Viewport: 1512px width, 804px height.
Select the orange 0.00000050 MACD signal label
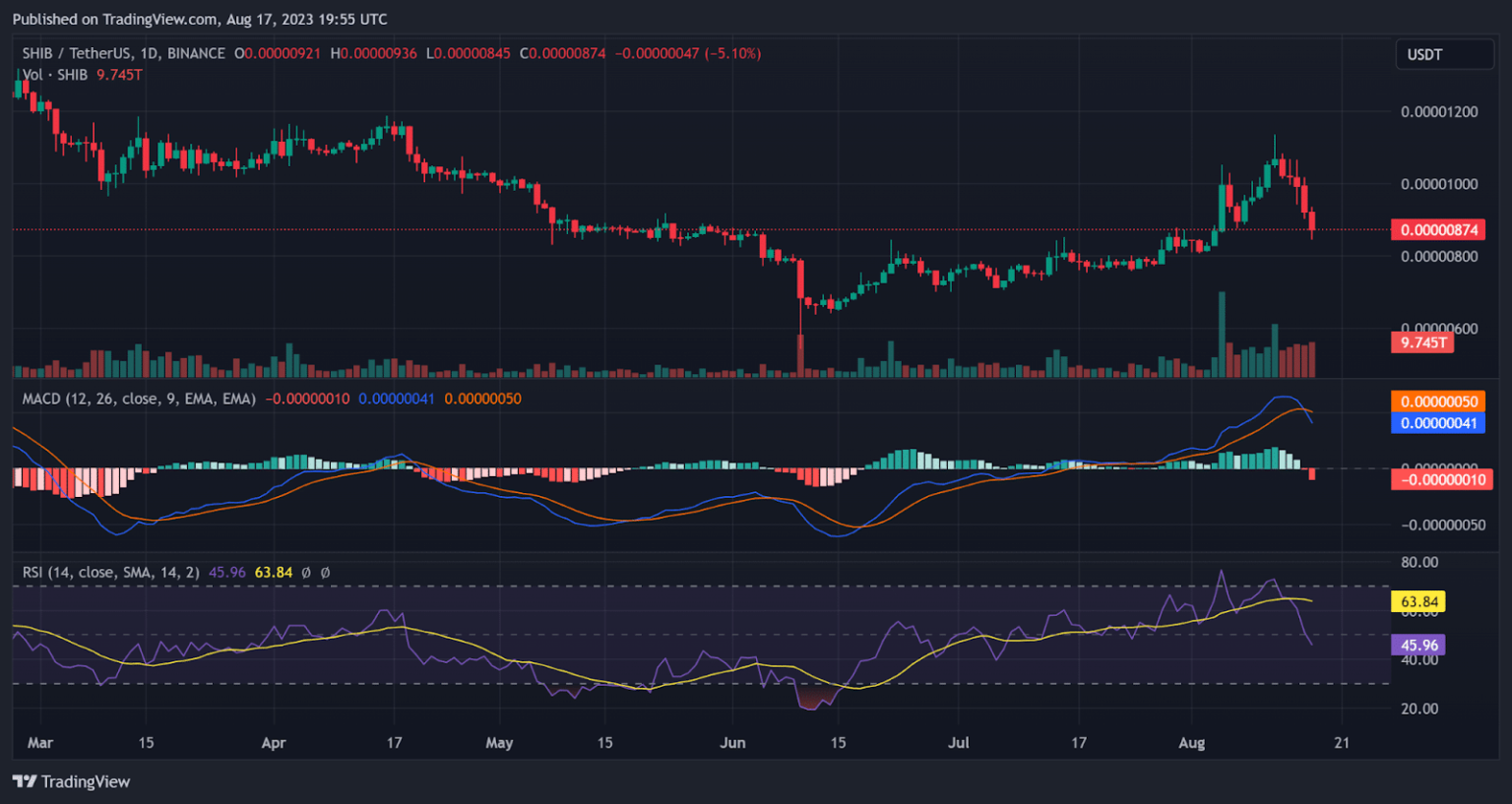tap(1438, 402)
